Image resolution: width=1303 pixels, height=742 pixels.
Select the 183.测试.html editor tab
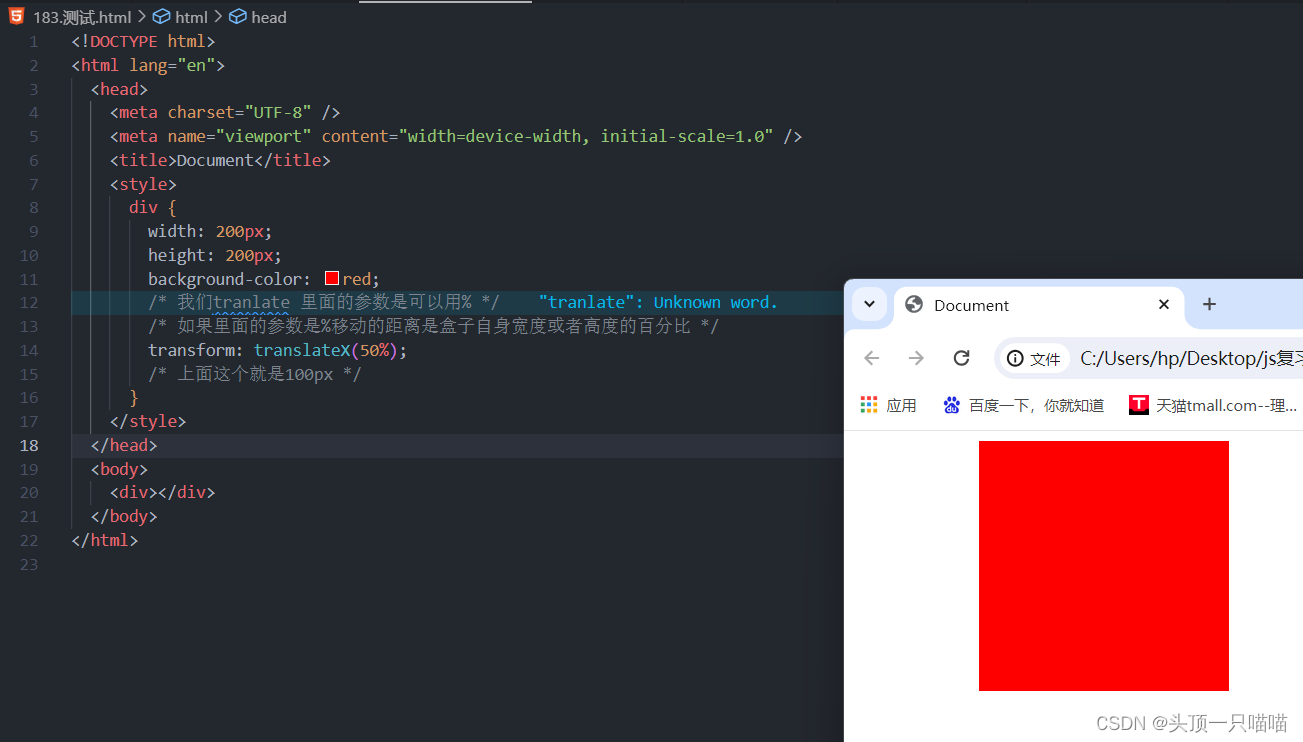pyautogui.click(x=80, y=16)
